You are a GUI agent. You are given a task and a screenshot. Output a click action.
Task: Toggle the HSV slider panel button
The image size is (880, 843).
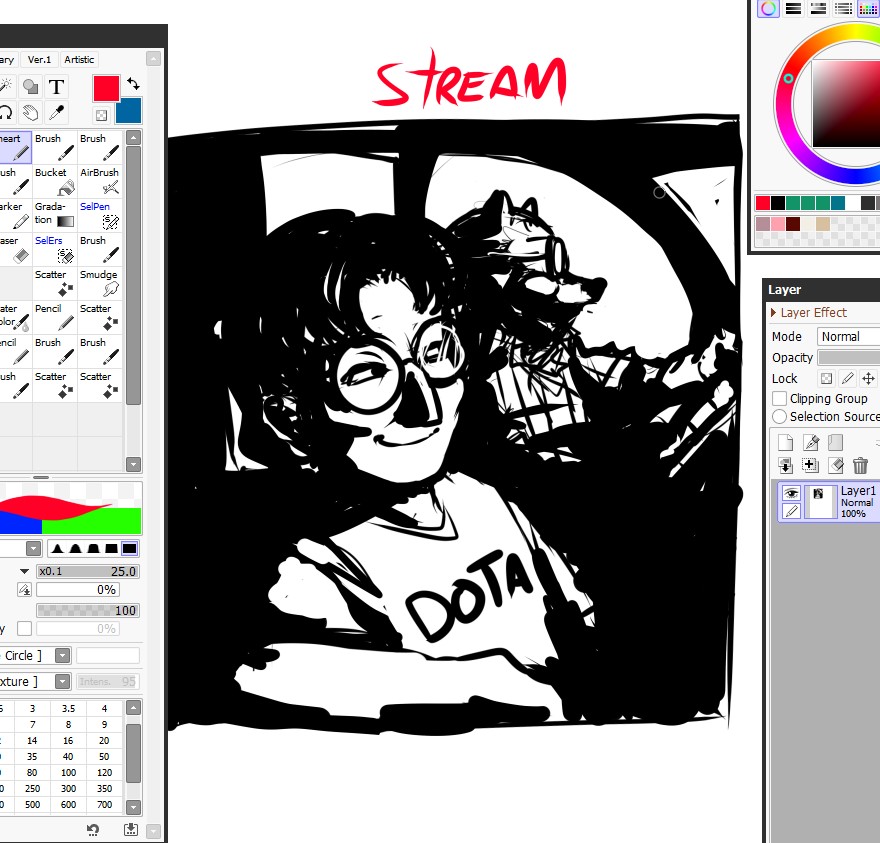[x=818, y=8]
